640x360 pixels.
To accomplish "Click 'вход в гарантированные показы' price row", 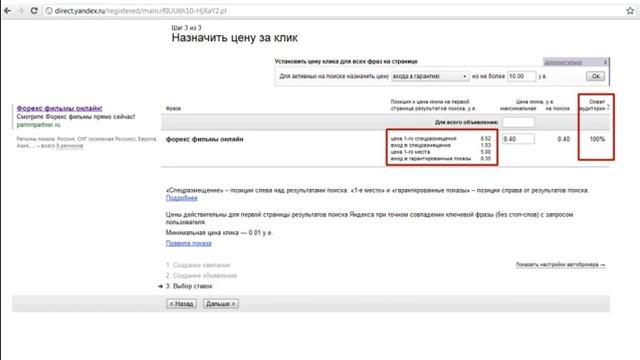I will point(441,158).
